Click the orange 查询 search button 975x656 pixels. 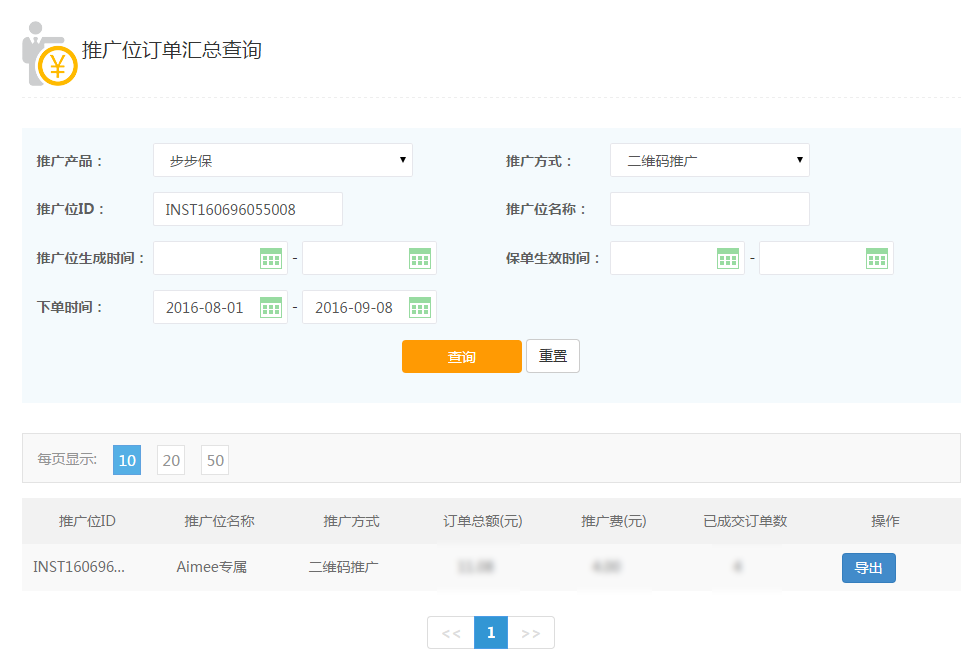(x=461, y=357)
